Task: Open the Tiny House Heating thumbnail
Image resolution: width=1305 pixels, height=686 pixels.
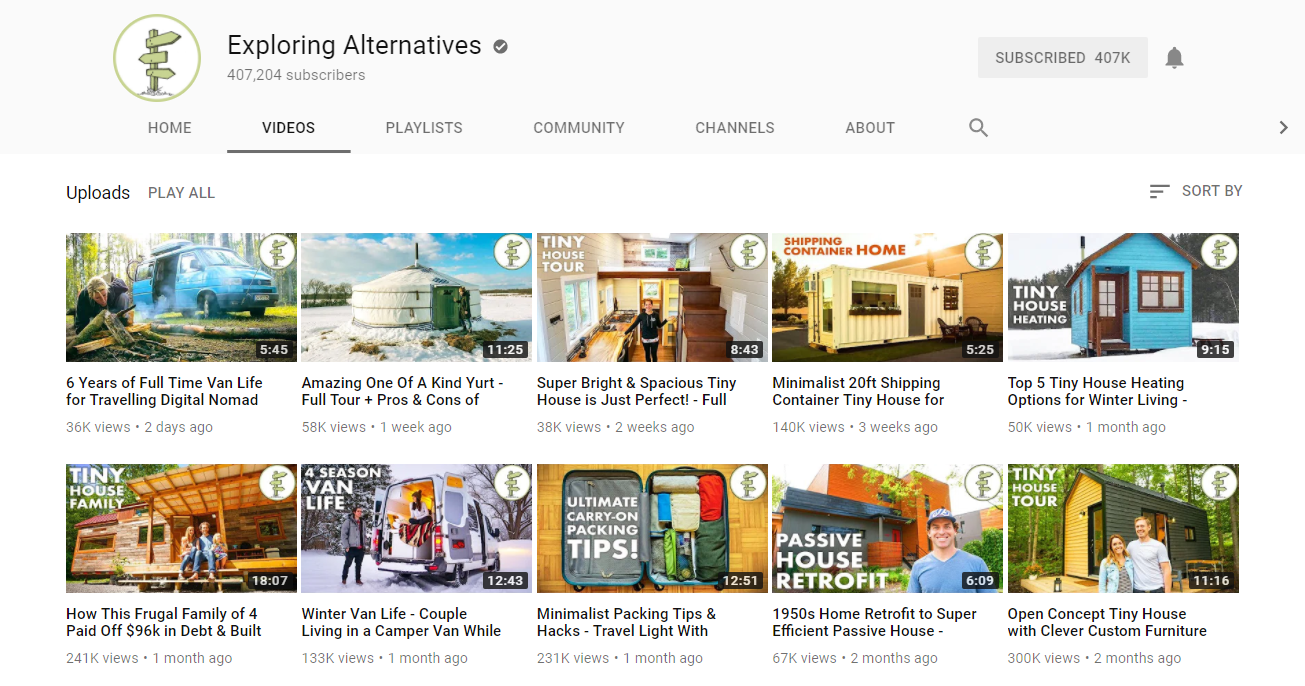Action: pos(1123,297)
